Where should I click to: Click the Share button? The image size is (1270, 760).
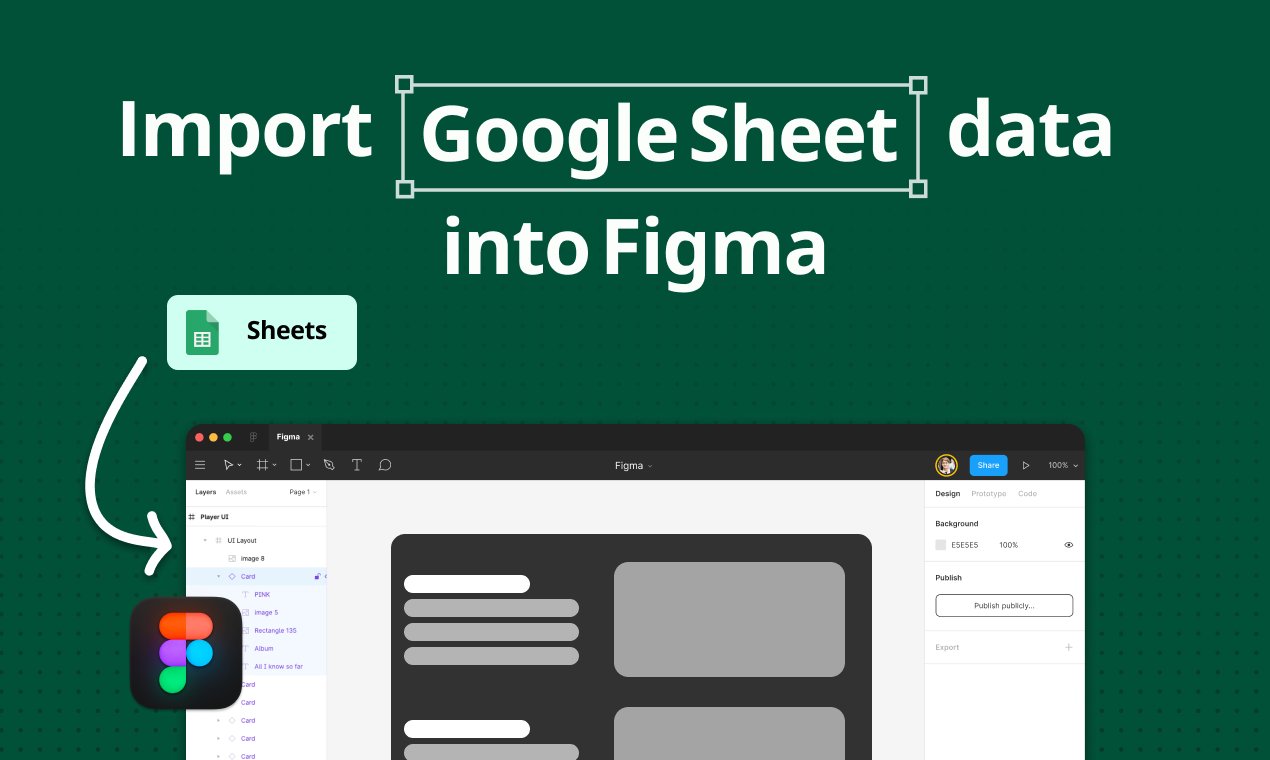(988, 465)
